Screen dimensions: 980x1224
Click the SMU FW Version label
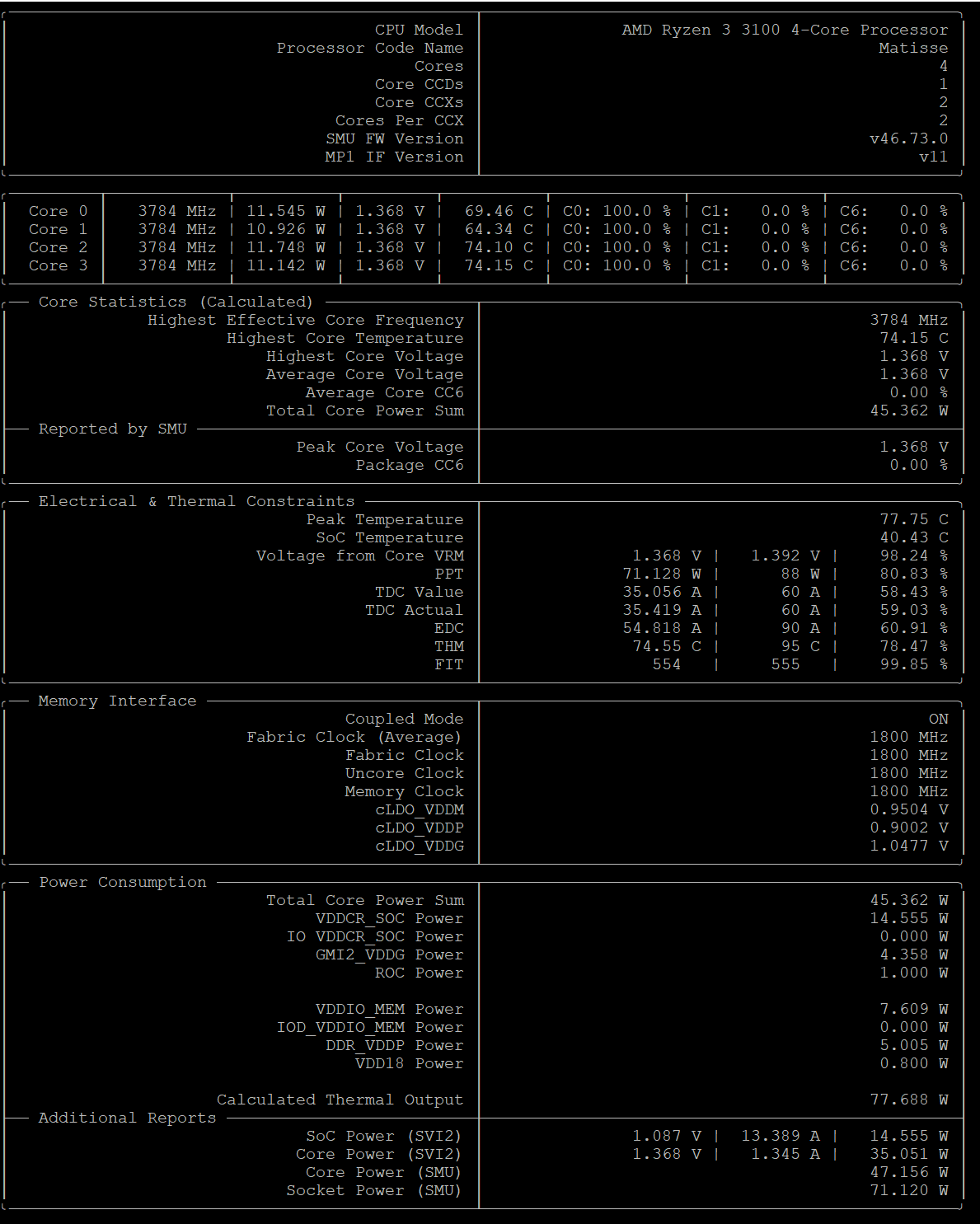point(394,138)
